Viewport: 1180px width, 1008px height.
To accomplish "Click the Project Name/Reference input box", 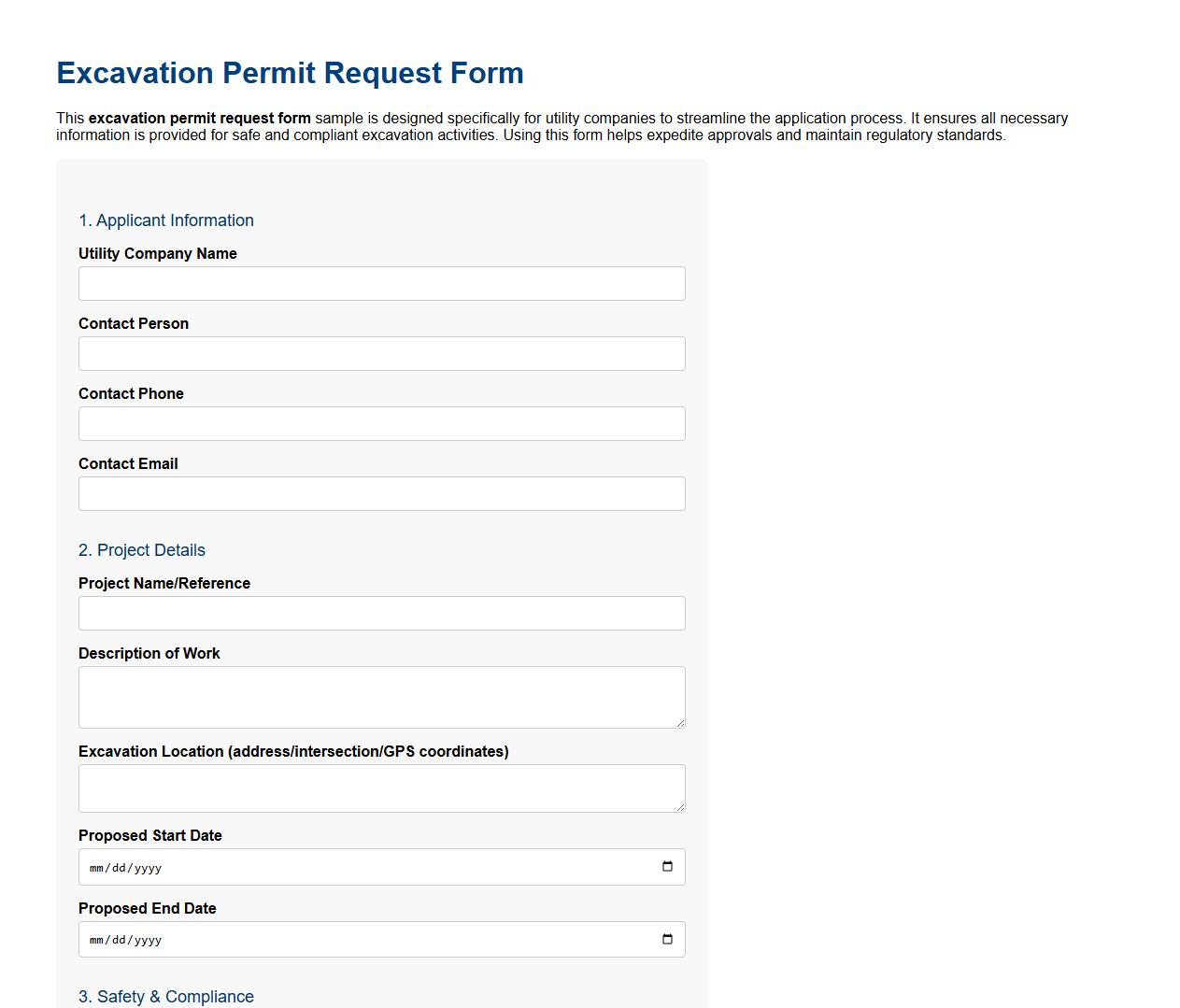I will 381,613.
